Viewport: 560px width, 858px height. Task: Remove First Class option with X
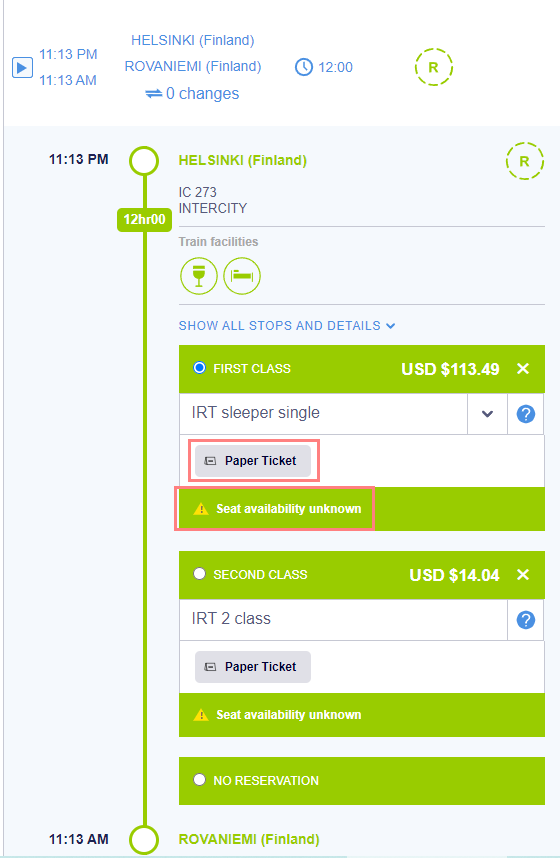pyautogui.click(x=523, y=369)
